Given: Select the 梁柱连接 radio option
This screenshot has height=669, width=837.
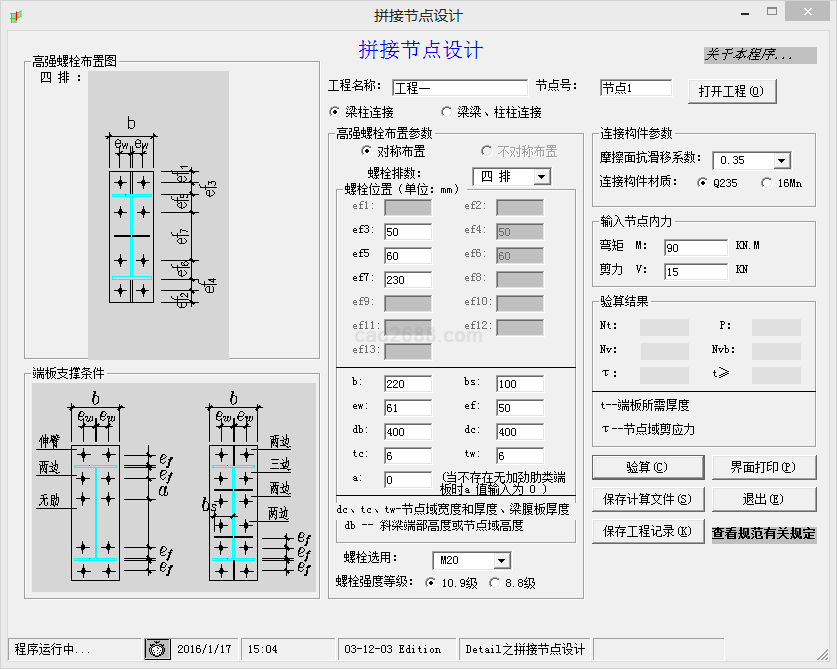Looking at the screenshot, I should click(x=335, y=112).
